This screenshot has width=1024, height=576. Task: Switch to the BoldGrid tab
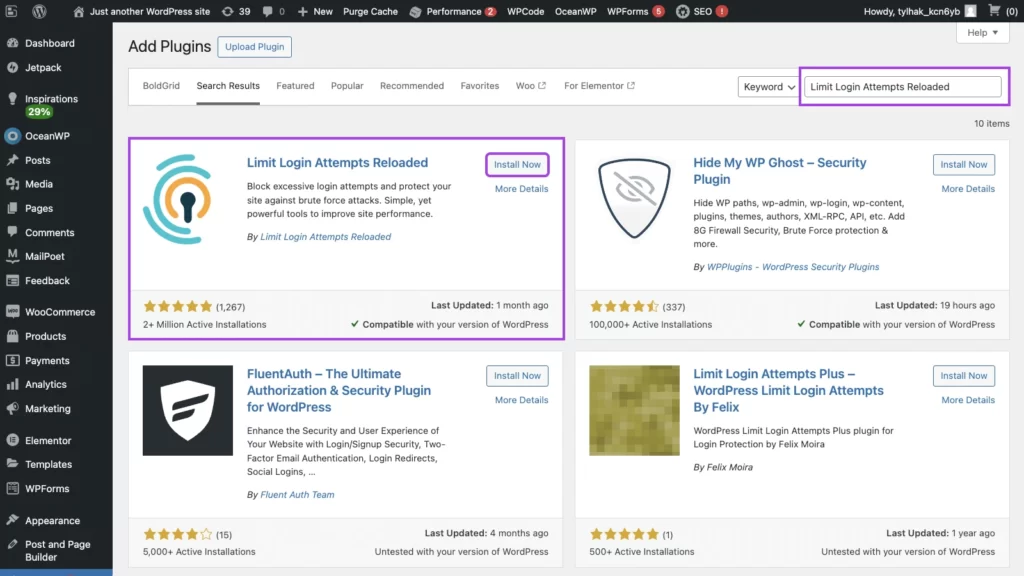pos(161,86)
